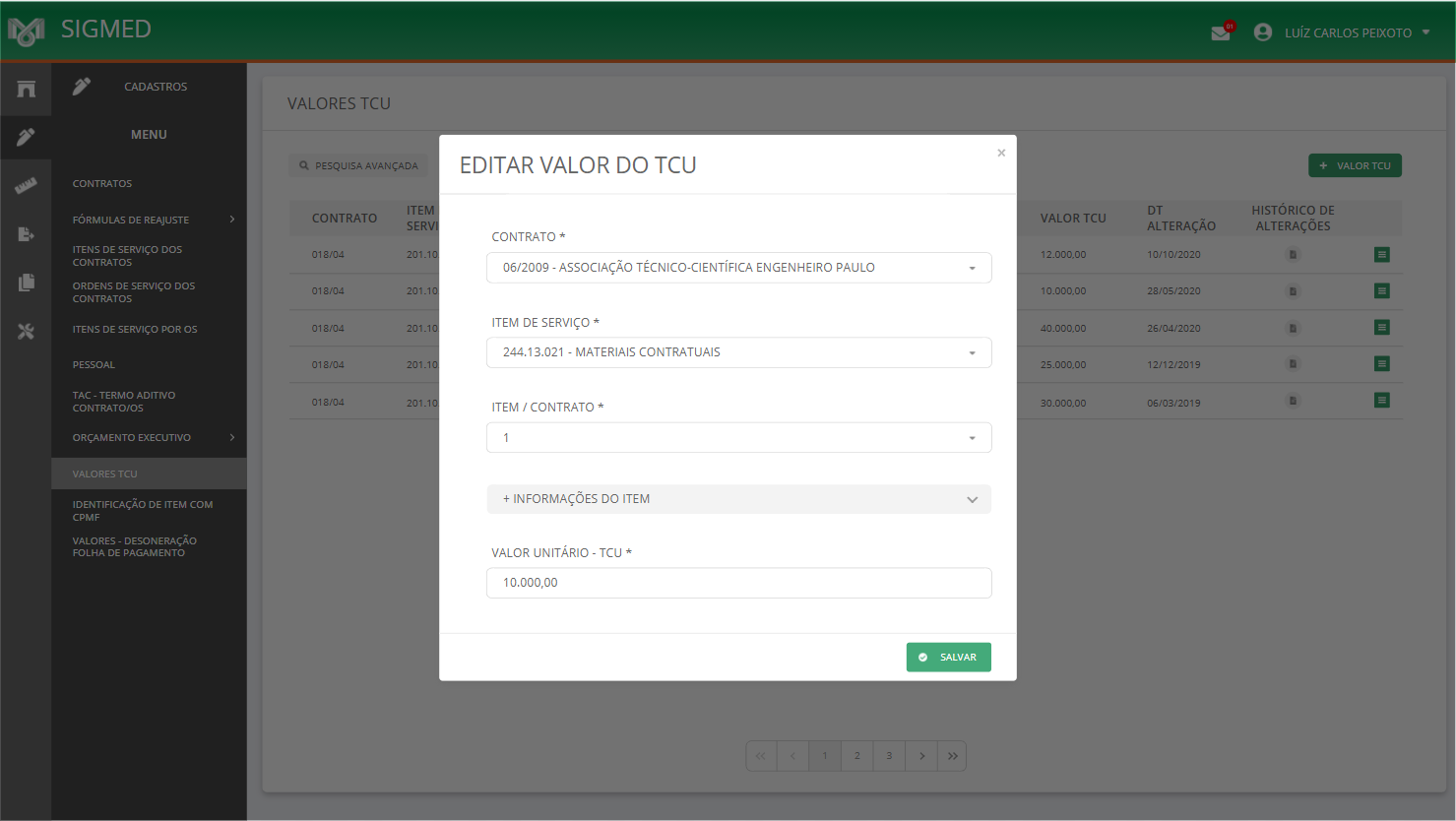The width and height of the screenshot is (1456, 821).
Task: Open the Luiz Carlos Peixoto user dropdown arrow
Action: tap(1425, 32)
